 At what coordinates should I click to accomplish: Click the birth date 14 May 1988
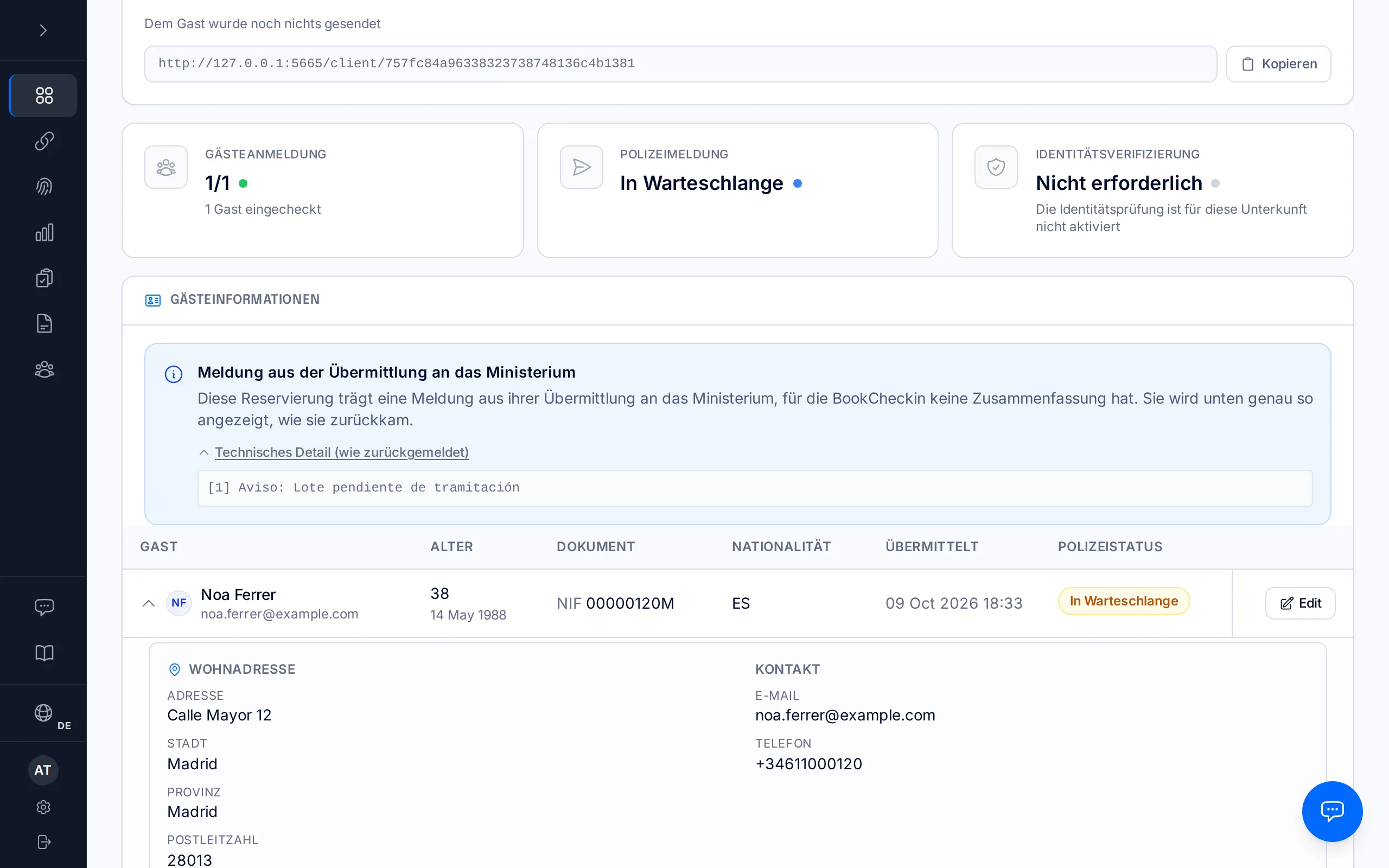(x=468, y=615)
